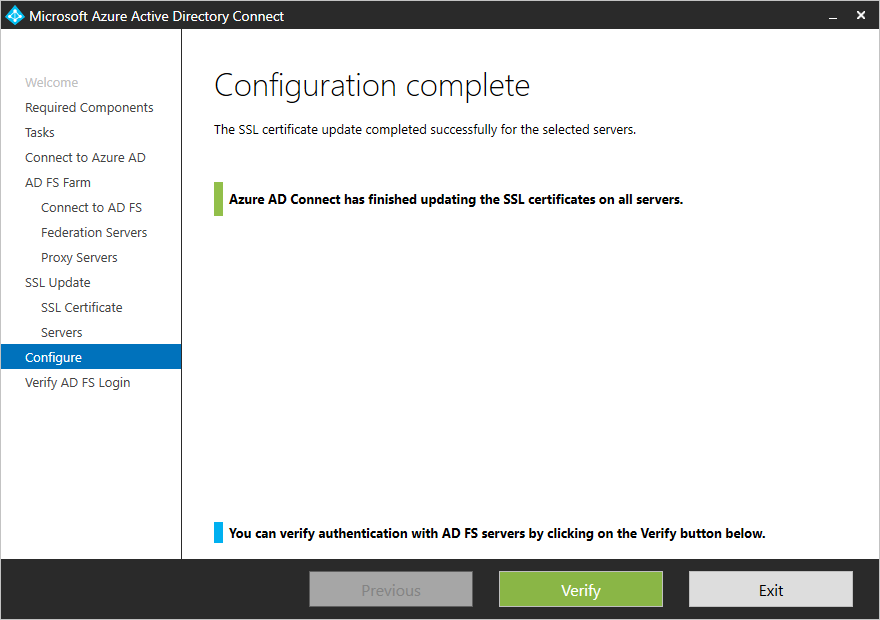Click the Configuration complete heading
This screenshot has height=620, width=880.
372,86
